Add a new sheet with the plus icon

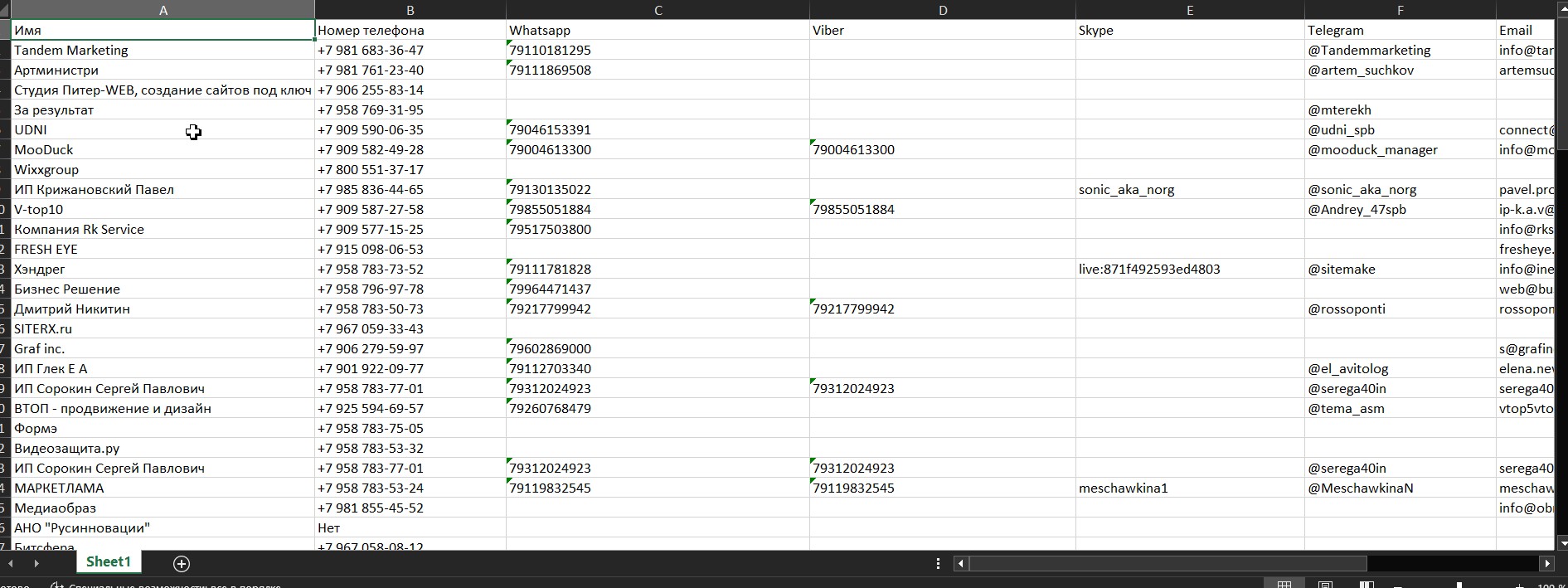point(182,564)
